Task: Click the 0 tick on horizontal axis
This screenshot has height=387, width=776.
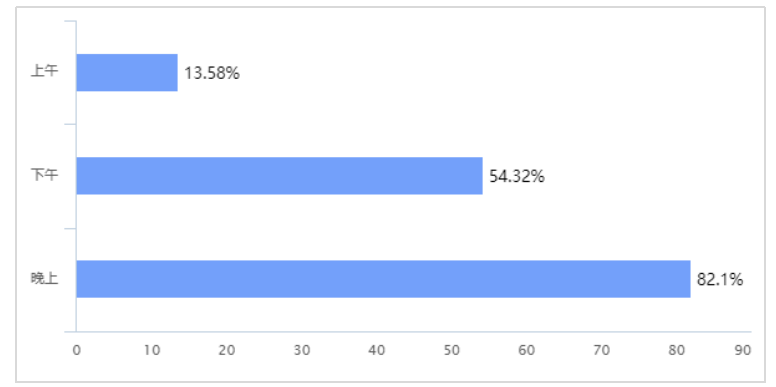Action: pyautogui.click(x=76, y=350)
